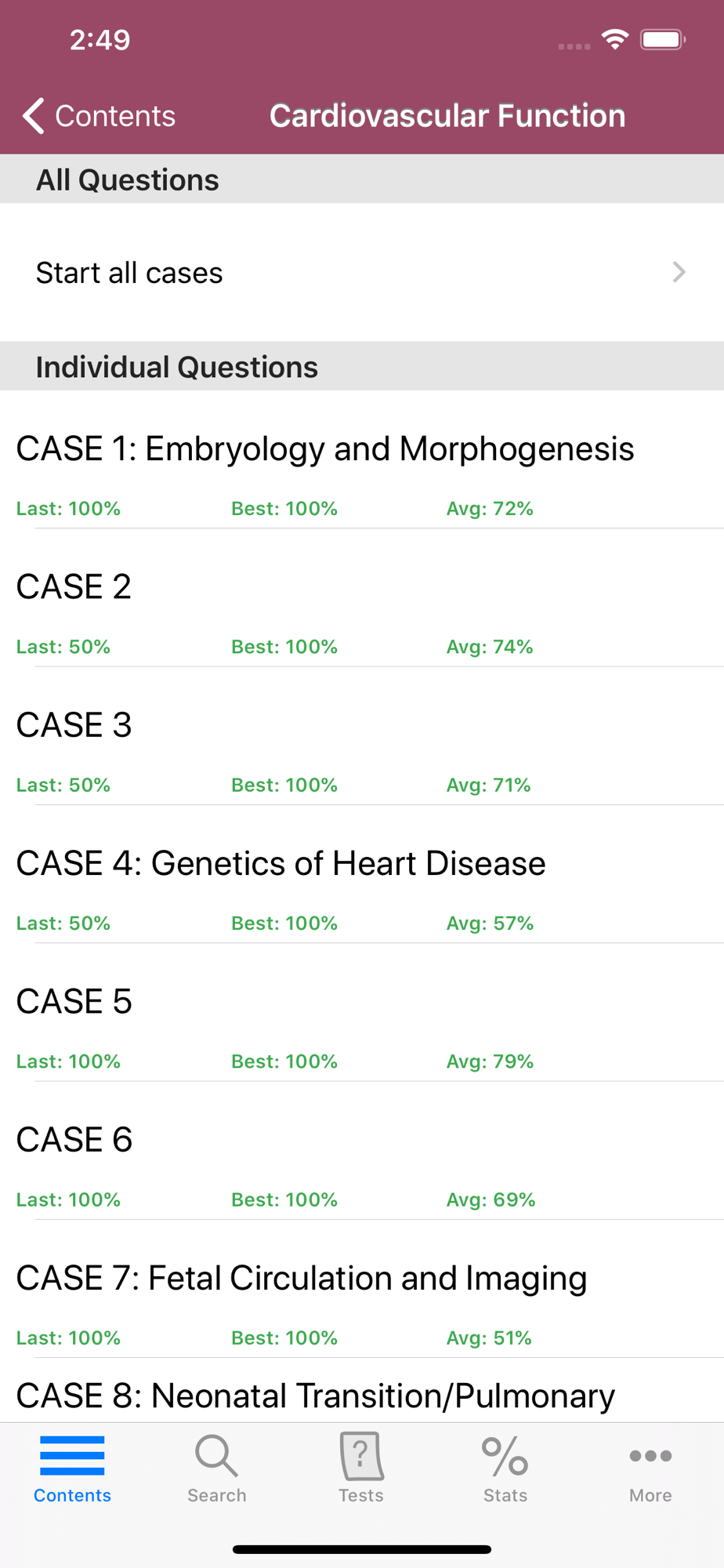The height and width of the screenshot is (1568, 724).
Task: Open CASE 8: Neonatal Transition/Pulmonary
Action: pyautogui.click(x=315, y=1396)
